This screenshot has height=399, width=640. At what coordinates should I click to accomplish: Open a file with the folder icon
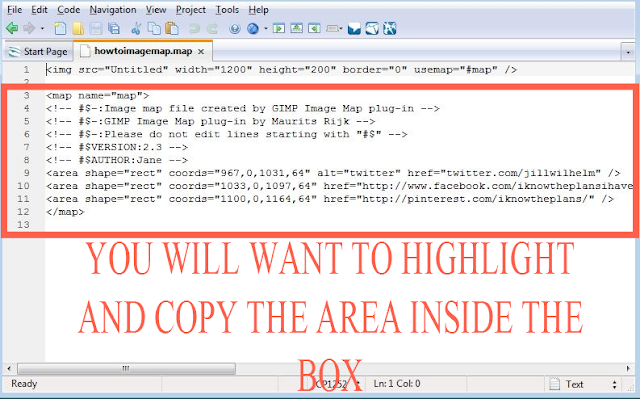[x=78, y=29]
